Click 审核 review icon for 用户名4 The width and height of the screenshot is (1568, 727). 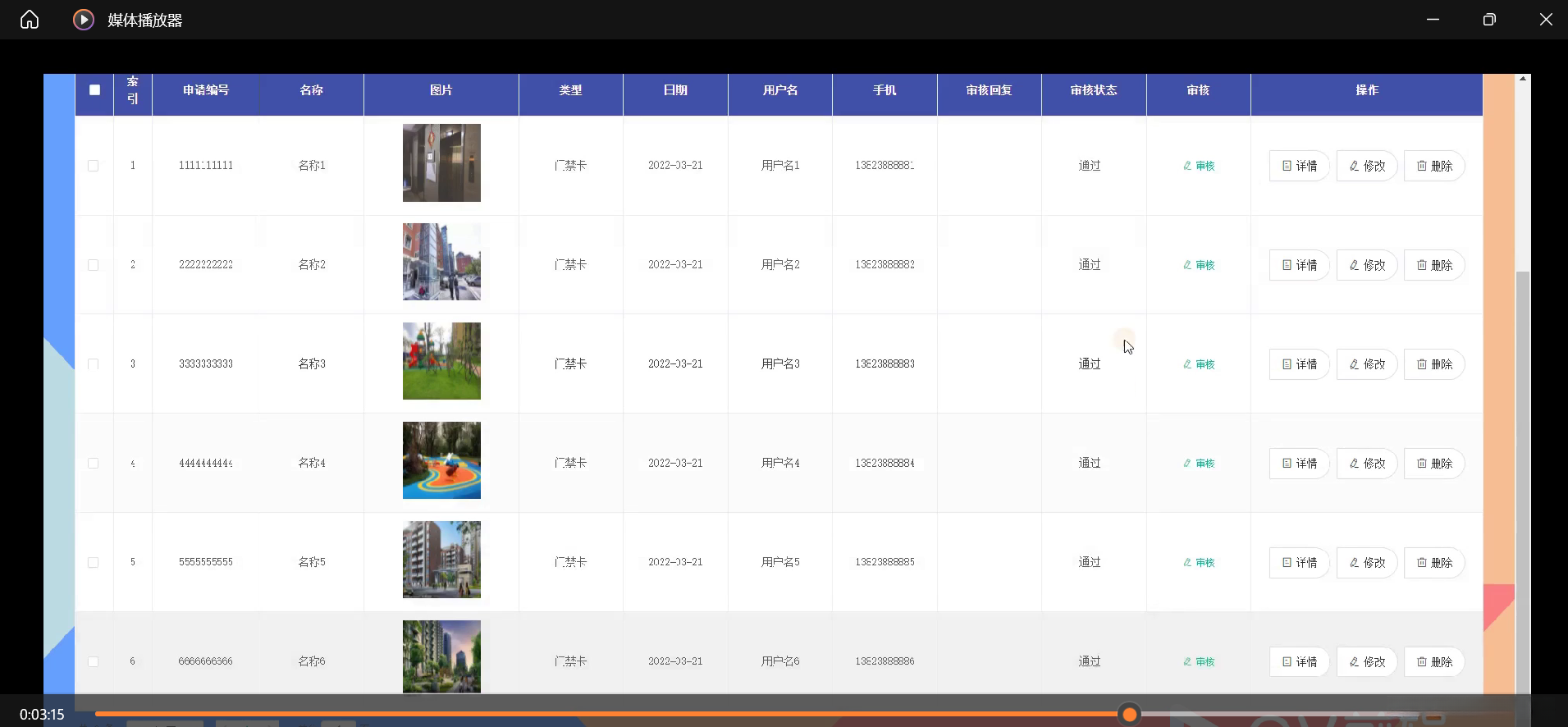(x=1187, y=464)
